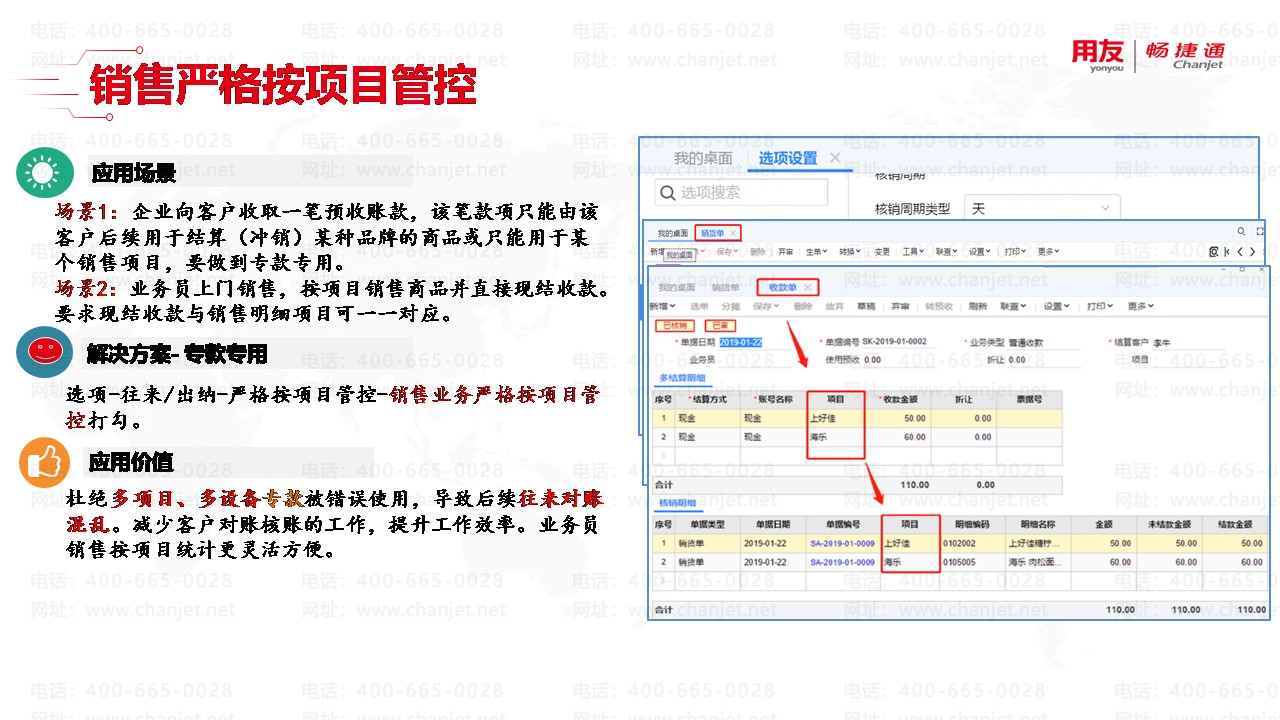Close the 选项设置 tab

pos(836,158)
